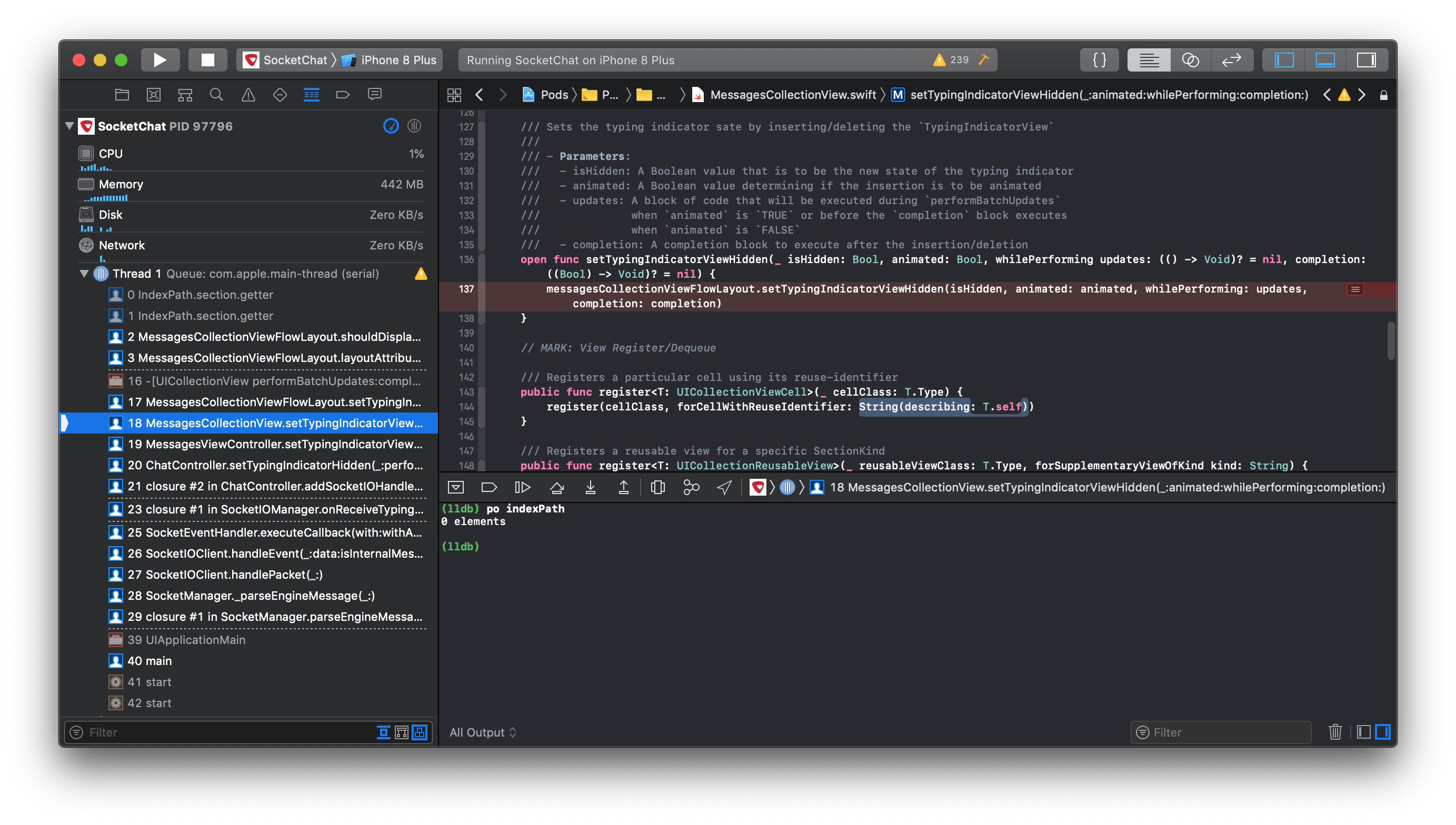Go to previous issue arrow
The image size is (1456, 825).
1327,95
